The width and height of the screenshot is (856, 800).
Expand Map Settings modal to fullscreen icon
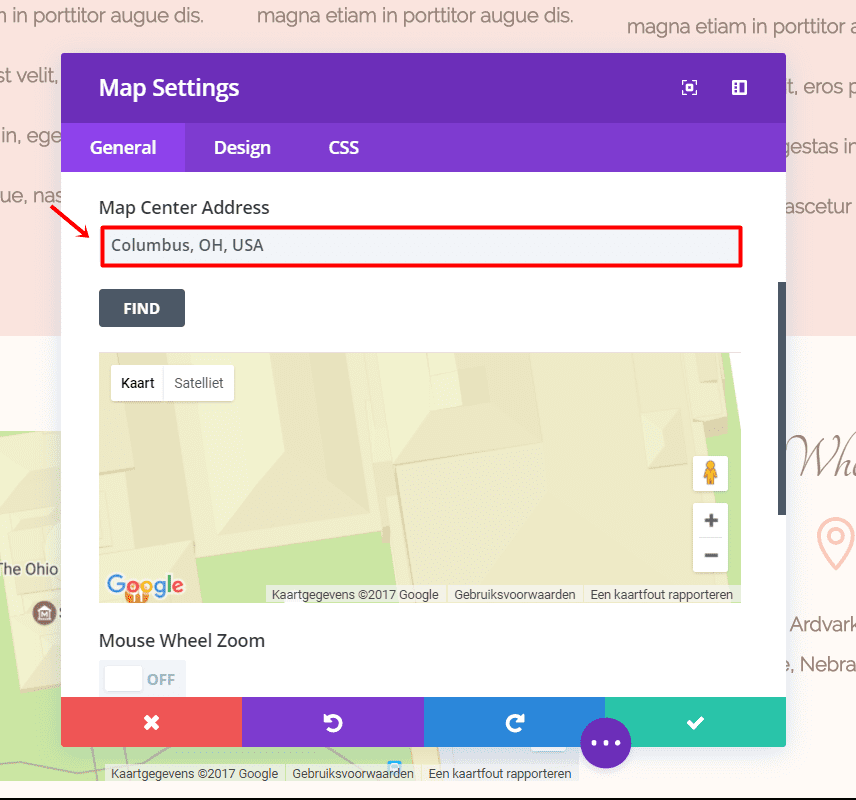(689, 87)
